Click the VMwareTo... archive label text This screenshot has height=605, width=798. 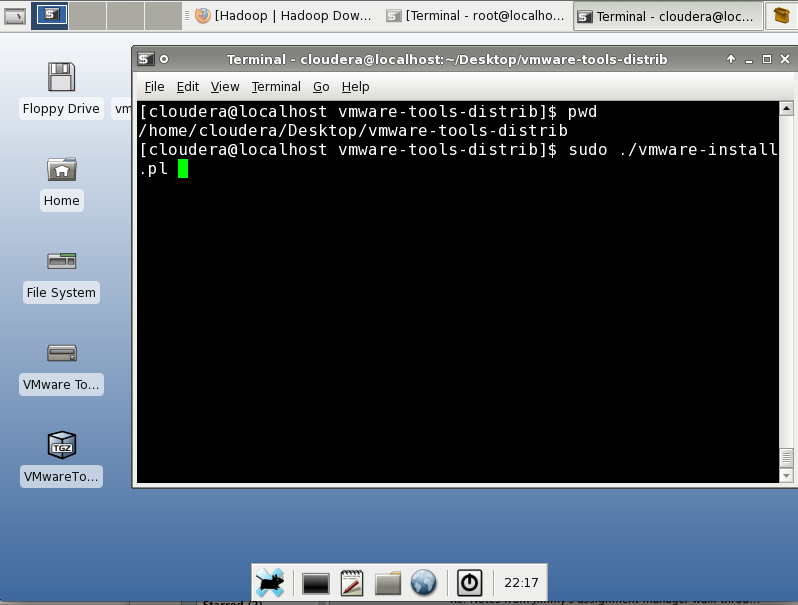pyautogui.click(x=61, y=477)
